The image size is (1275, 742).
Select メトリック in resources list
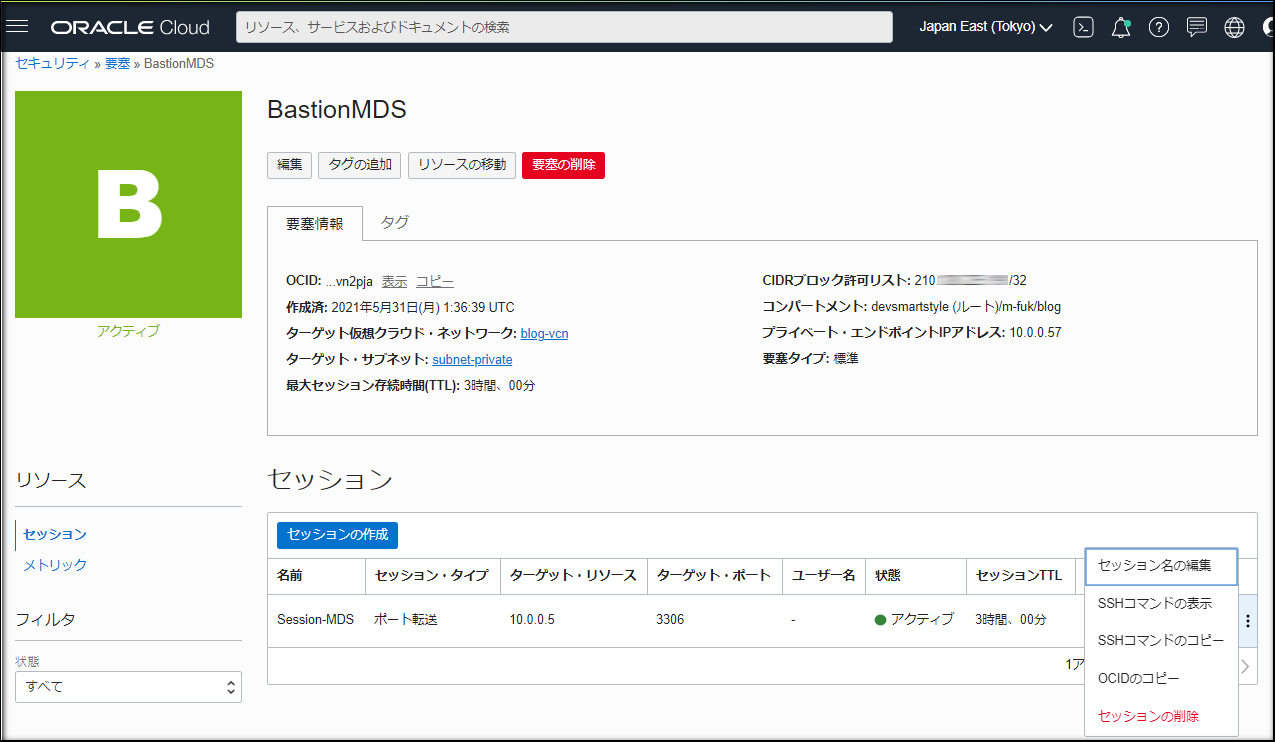[x=55, y=565]
